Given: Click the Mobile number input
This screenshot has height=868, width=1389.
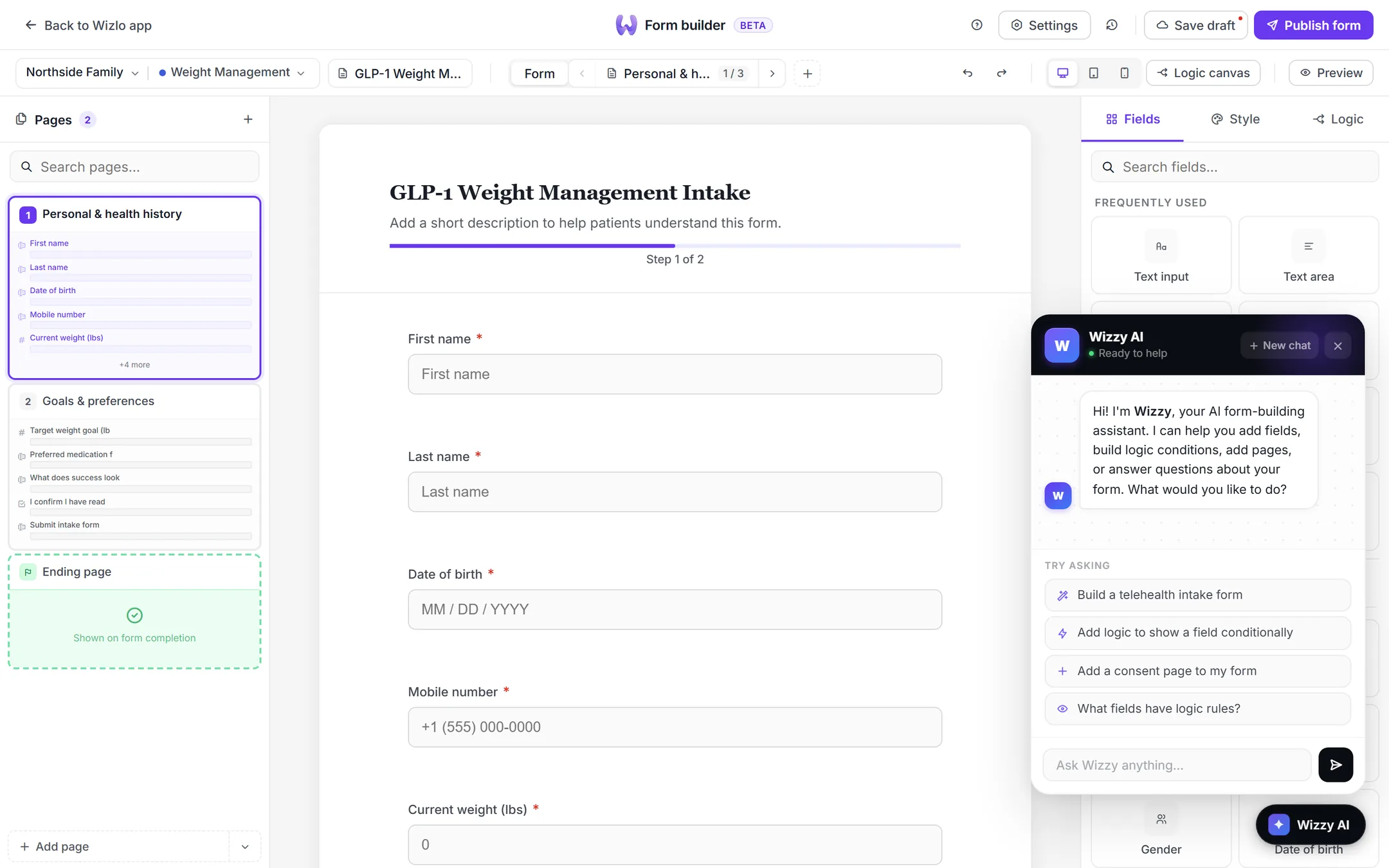Looking at the screenshot, I should [675, 727].
